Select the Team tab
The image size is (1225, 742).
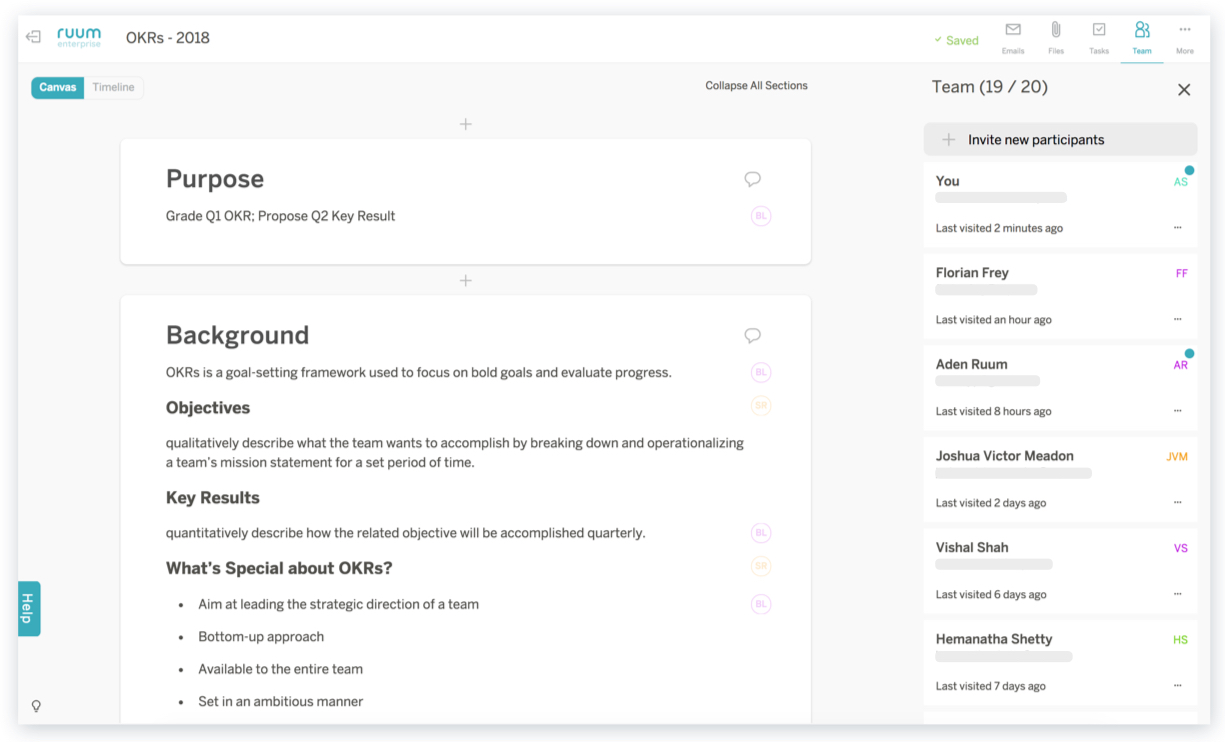point(1141,36)
